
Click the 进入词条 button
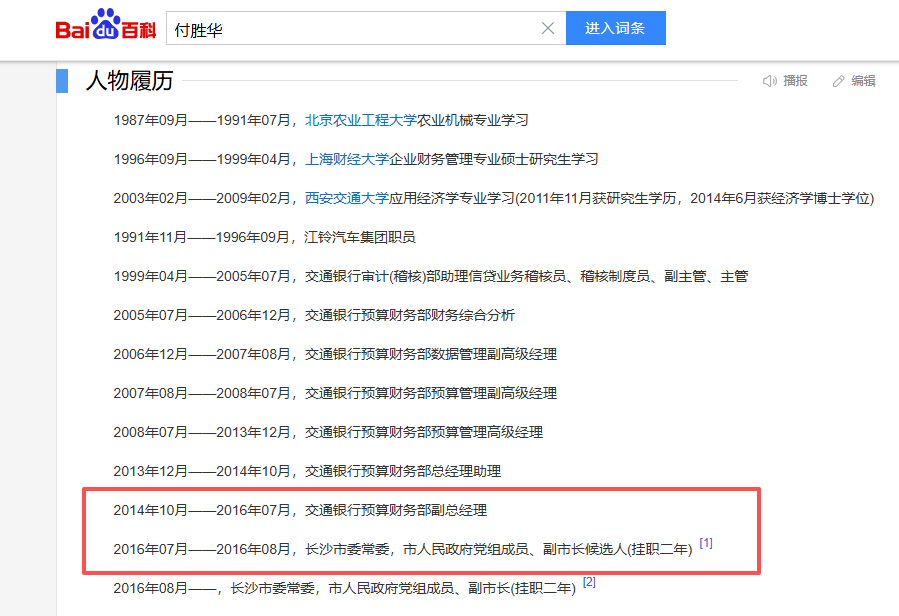click(x=616, y=28)
